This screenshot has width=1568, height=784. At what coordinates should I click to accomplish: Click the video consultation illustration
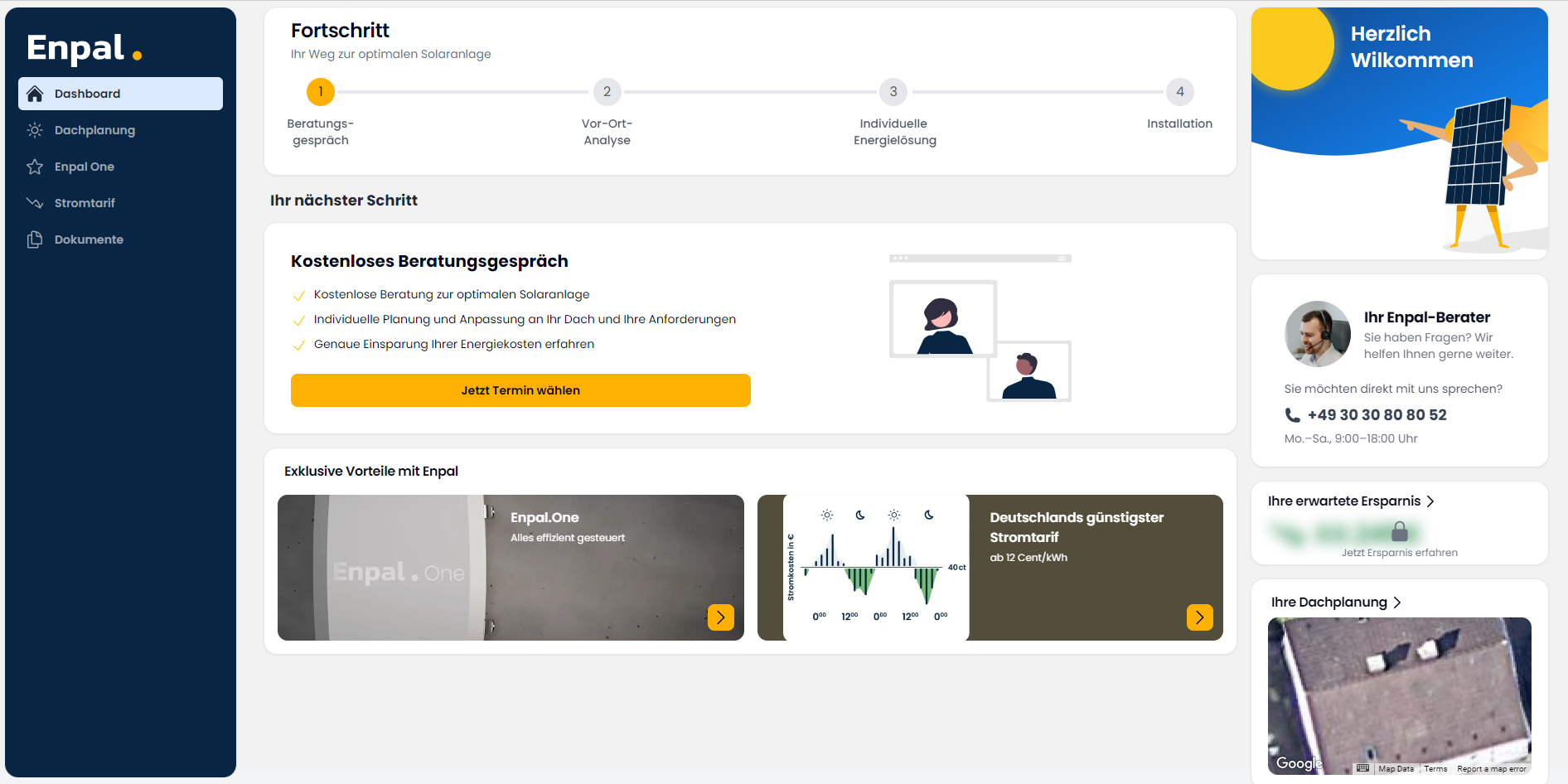point(980,329)
